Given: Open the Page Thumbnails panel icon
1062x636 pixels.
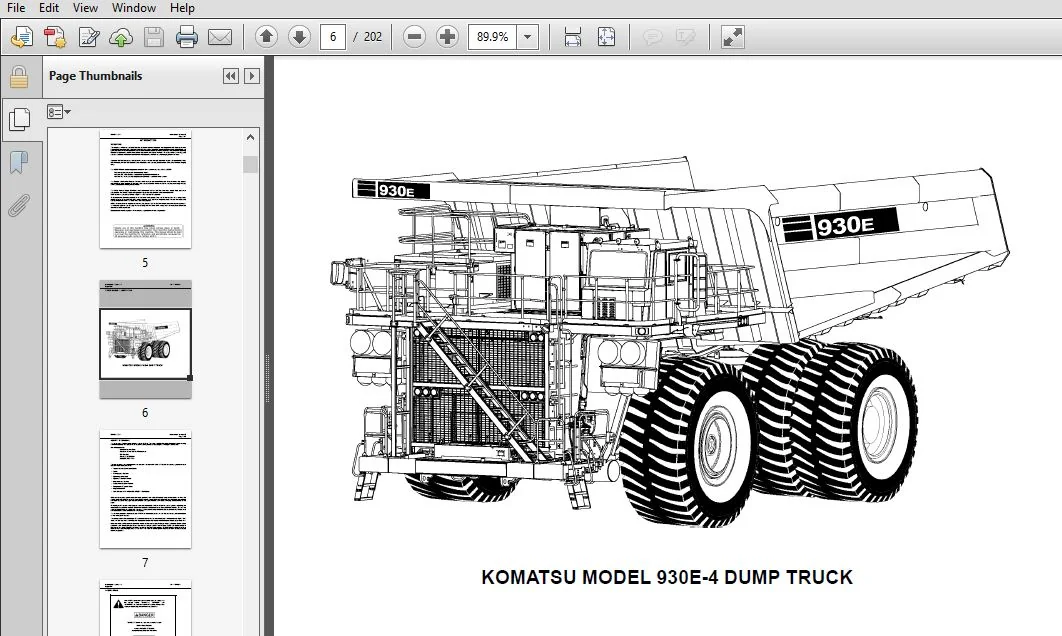Looking at the screenshot, I should coord(20,120).
